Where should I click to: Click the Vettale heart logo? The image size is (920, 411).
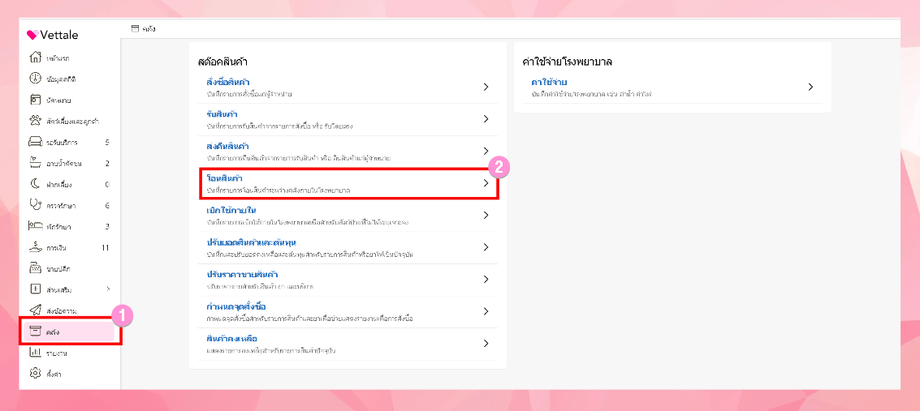[33, 35]
